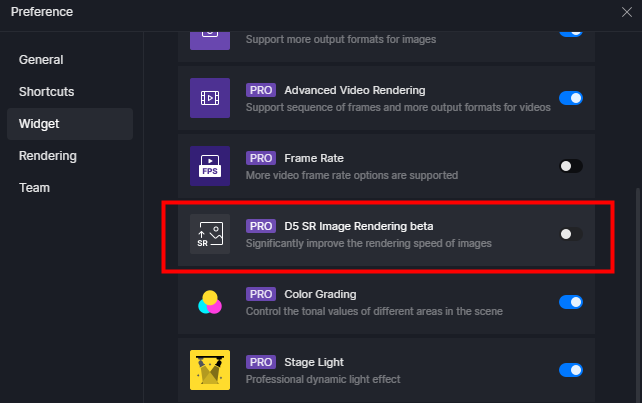Screen dimensions: 642x403
Task: Turn off the Color Grading toggle
Action: 571,302
